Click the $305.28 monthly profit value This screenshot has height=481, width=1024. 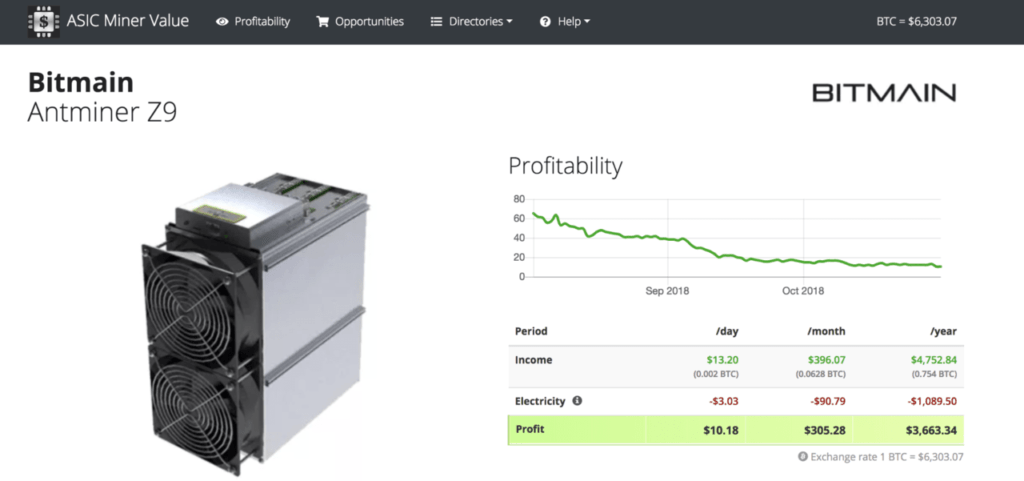[x=825, y=431]
